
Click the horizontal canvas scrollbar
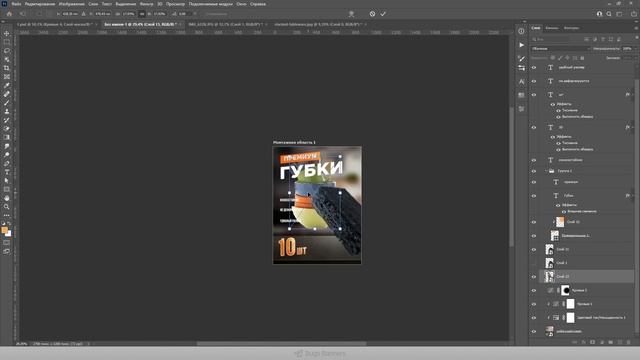(x=282, y=343)
